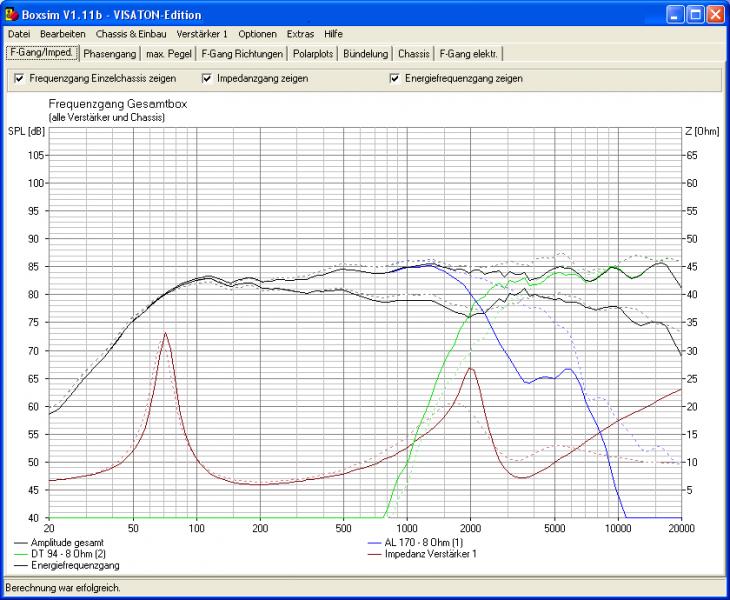Screen dimensions: 730x600
Task: Uncheck Impedanzgang zeigen checkbox
Action: coord(207,78)
